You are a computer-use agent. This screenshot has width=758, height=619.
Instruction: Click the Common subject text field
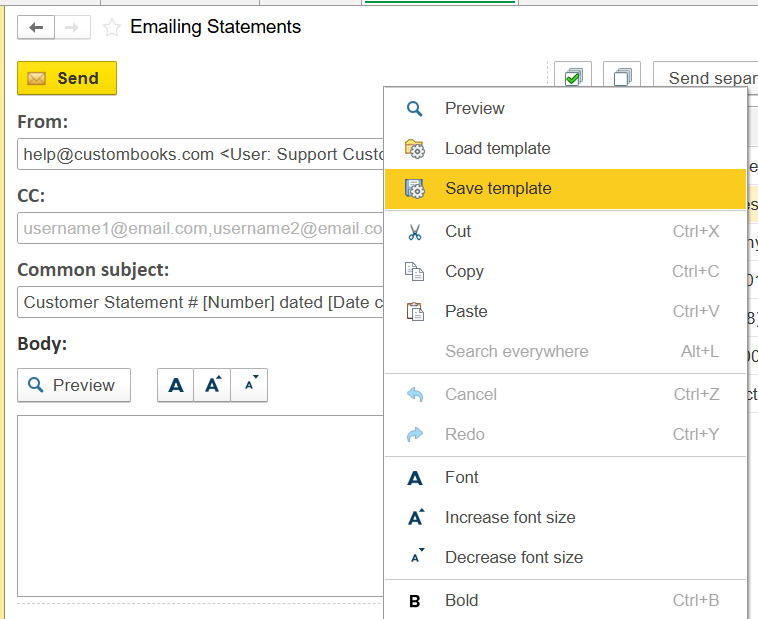click(200, 302)
